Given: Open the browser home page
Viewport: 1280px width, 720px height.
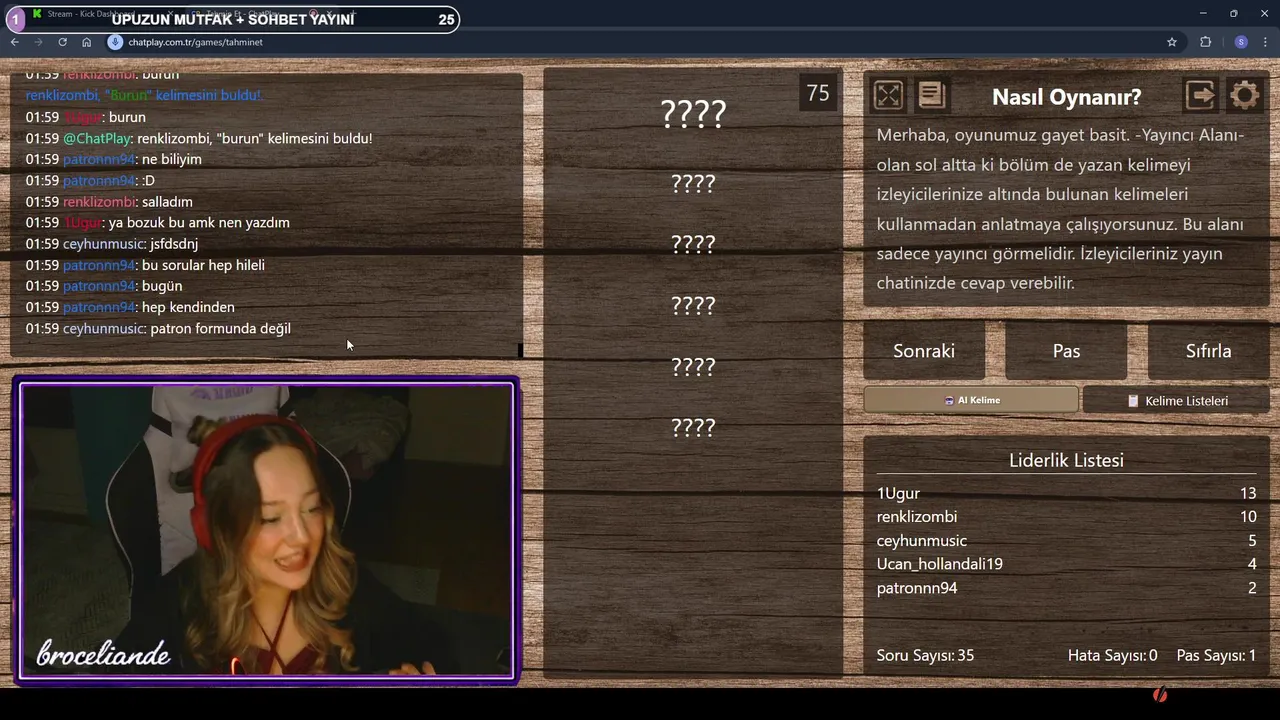Looking at the screenshot, I should tap(87, 42).
